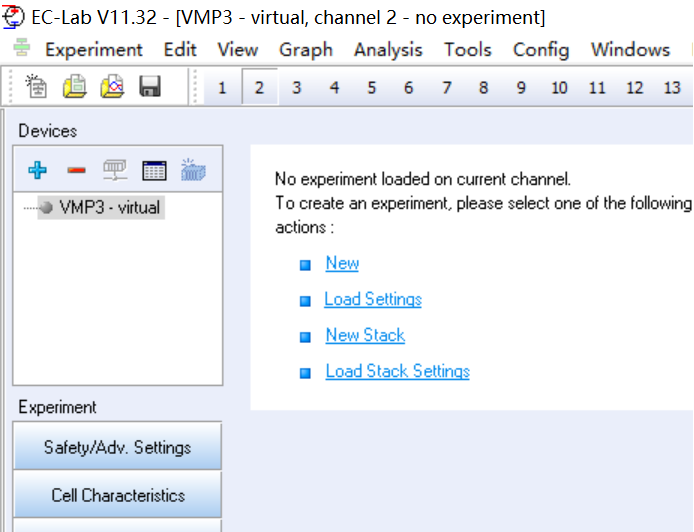Click the Load Stack Settings link
Viewport: 694px width, 532px height.
click(397, 372)
